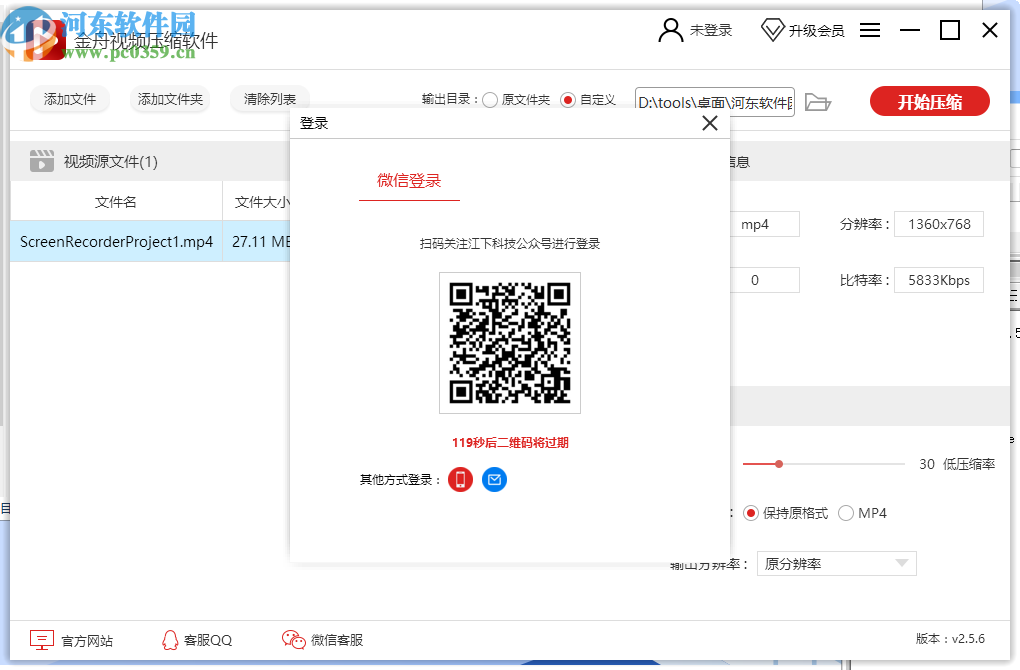Click the email login icon

(x=494, y=479)
